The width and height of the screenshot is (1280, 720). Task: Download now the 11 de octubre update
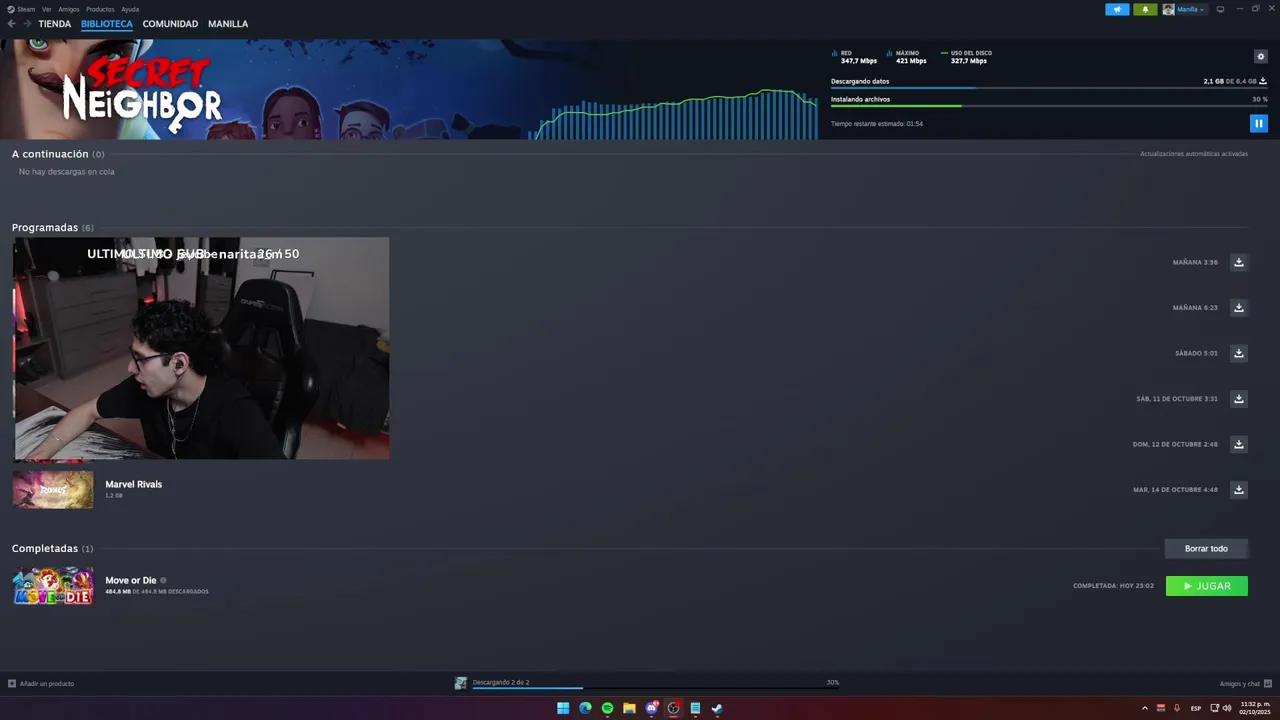coord(1239,399)
